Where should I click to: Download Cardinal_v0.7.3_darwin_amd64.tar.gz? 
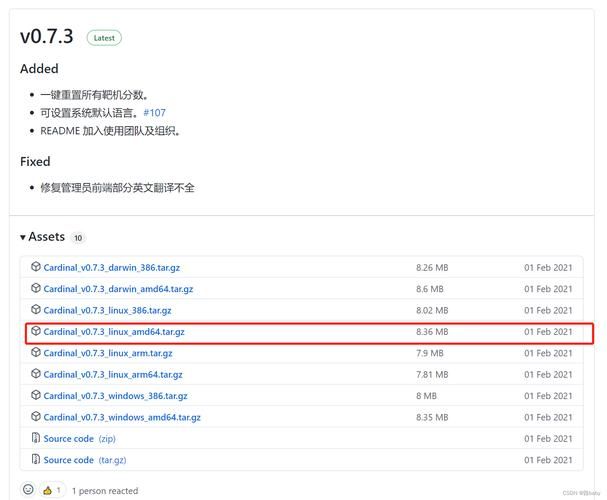118,289
